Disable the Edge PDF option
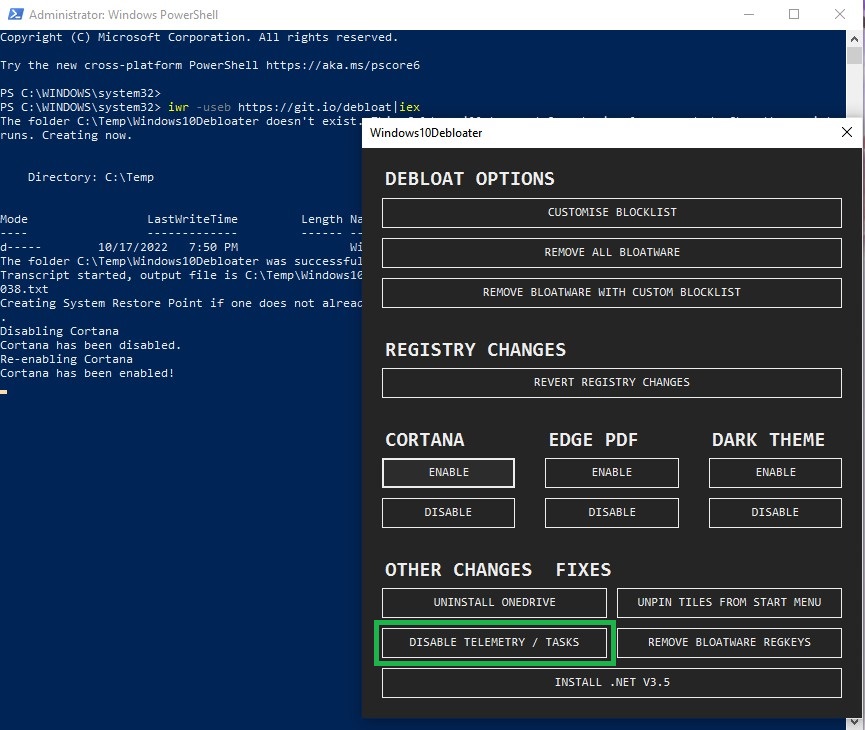 pos(611,512)
